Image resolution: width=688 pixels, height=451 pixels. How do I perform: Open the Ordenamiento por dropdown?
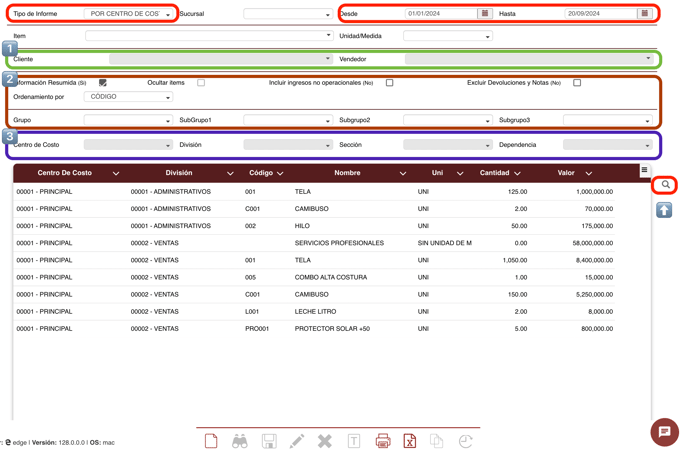pyautogui.click(x=128, y=97)
